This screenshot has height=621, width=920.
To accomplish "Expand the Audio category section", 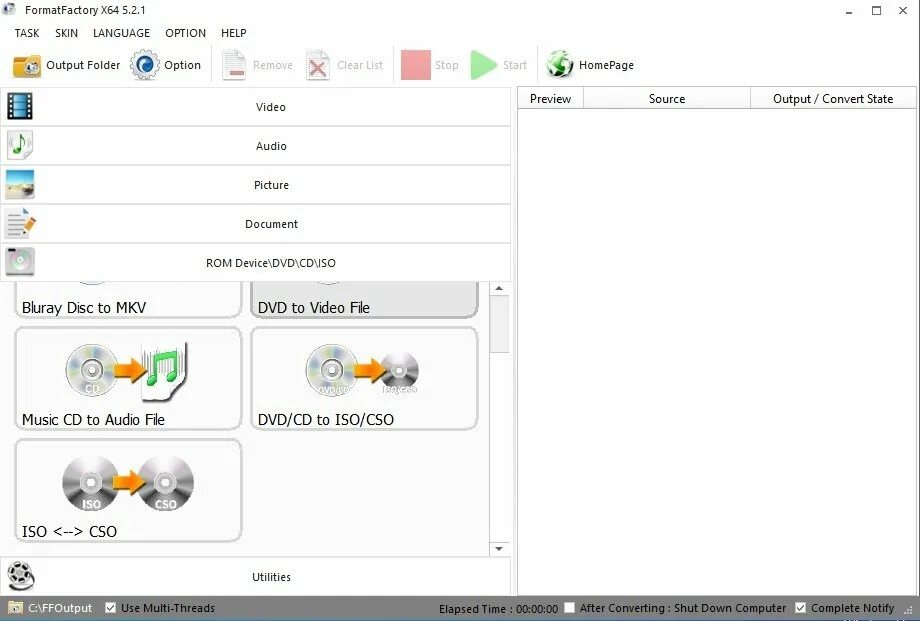I will pyautogui.click(x=256, y=146).
